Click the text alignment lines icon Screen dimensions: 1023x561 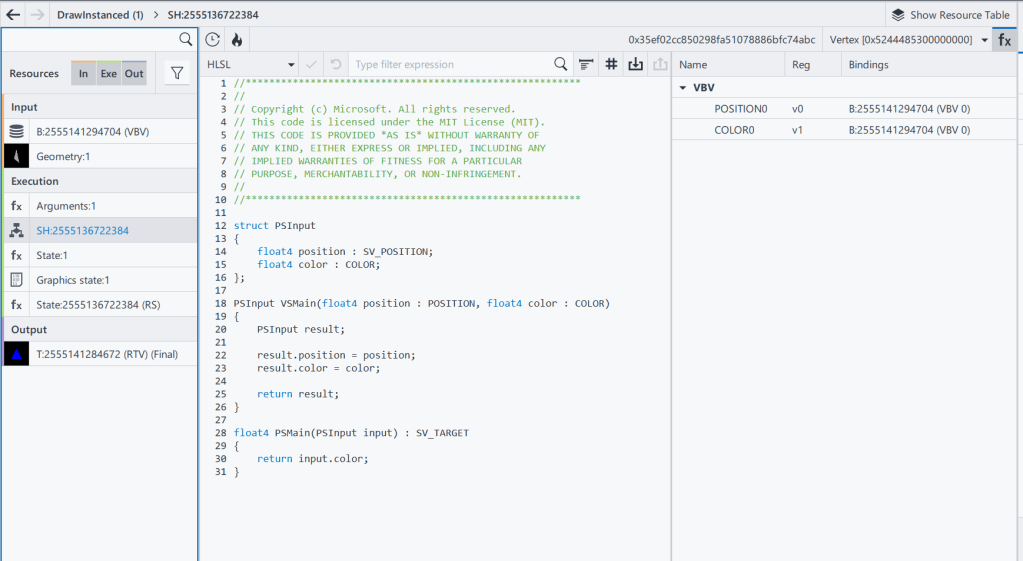pos(586,64)
